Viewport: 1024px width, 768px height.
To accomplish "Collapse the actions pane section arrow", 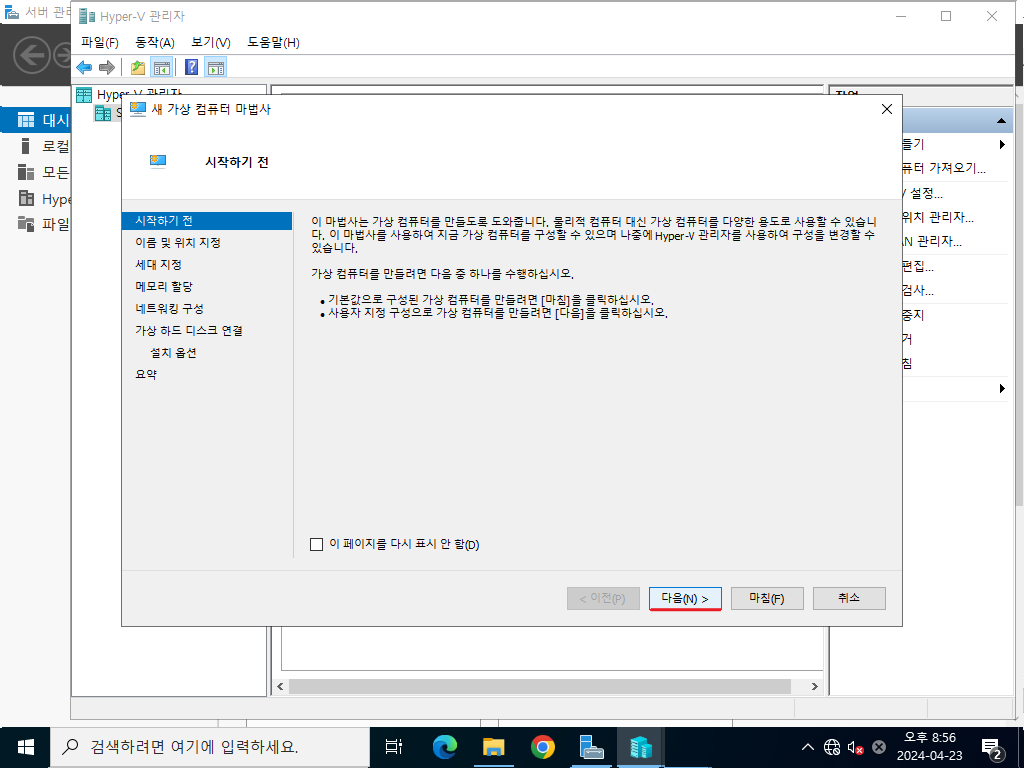I will tap(1000, 121).
